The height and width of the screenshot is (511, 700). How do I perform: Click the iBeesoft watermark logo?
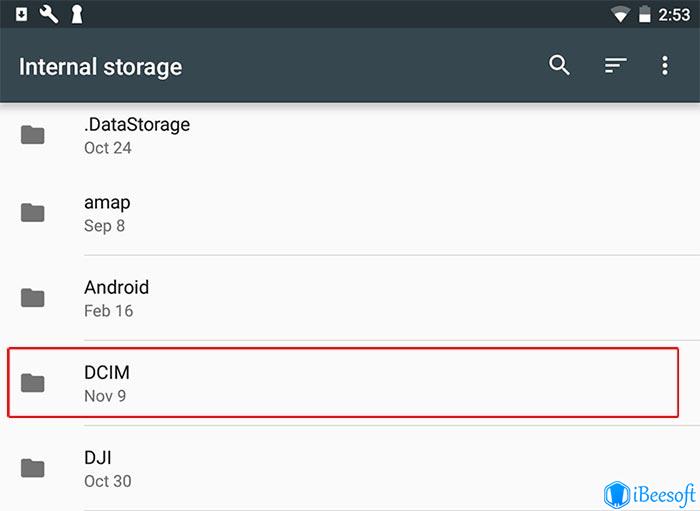(650, 494)
